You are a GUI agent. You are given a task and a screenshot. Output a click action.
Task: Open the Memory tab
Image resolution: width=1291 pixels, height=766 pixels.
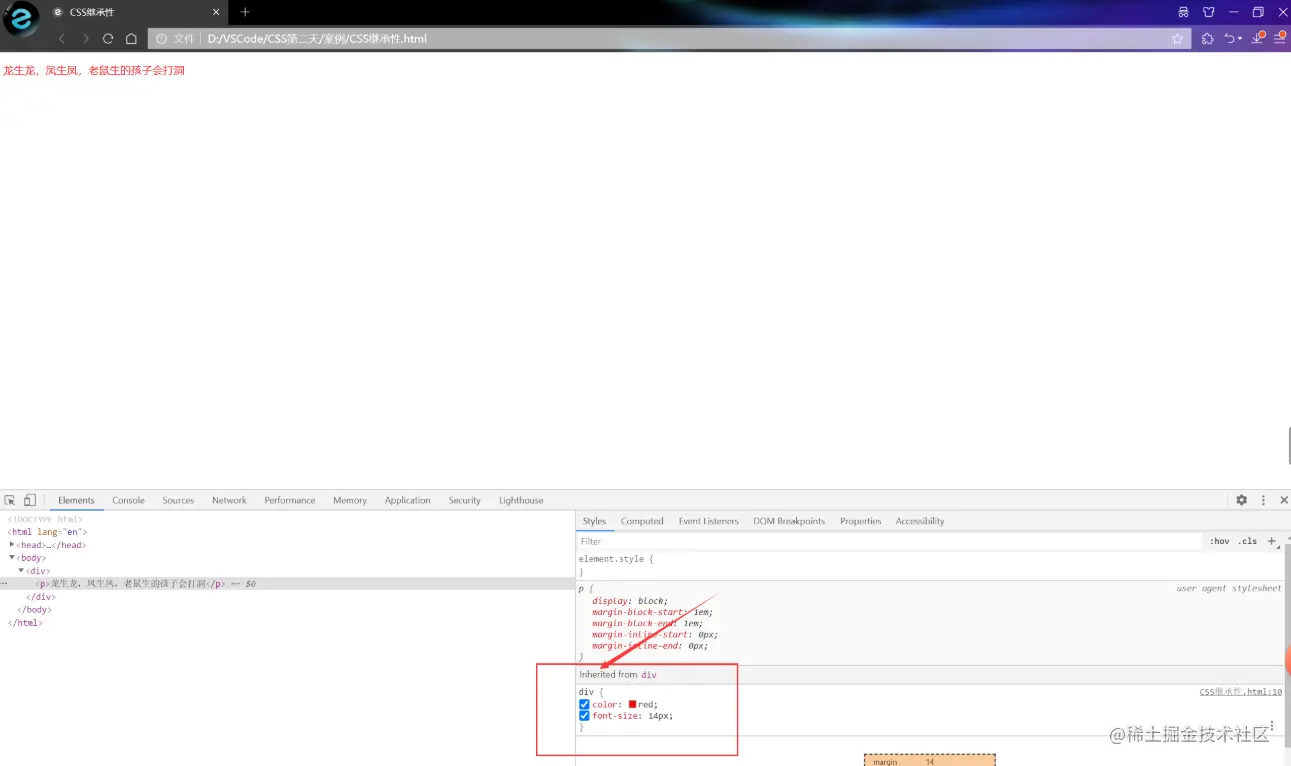[x=350, y=500]
